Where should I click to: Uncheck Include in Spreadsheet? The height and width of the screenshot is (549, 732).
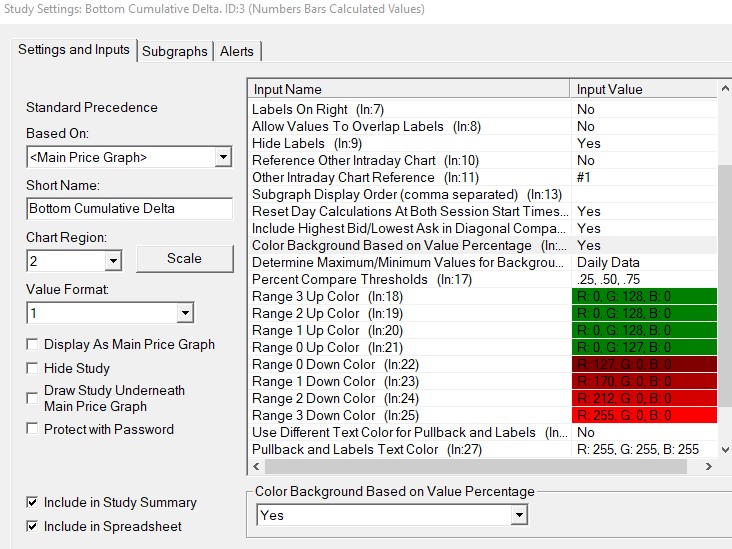click(x=34, y=527)
